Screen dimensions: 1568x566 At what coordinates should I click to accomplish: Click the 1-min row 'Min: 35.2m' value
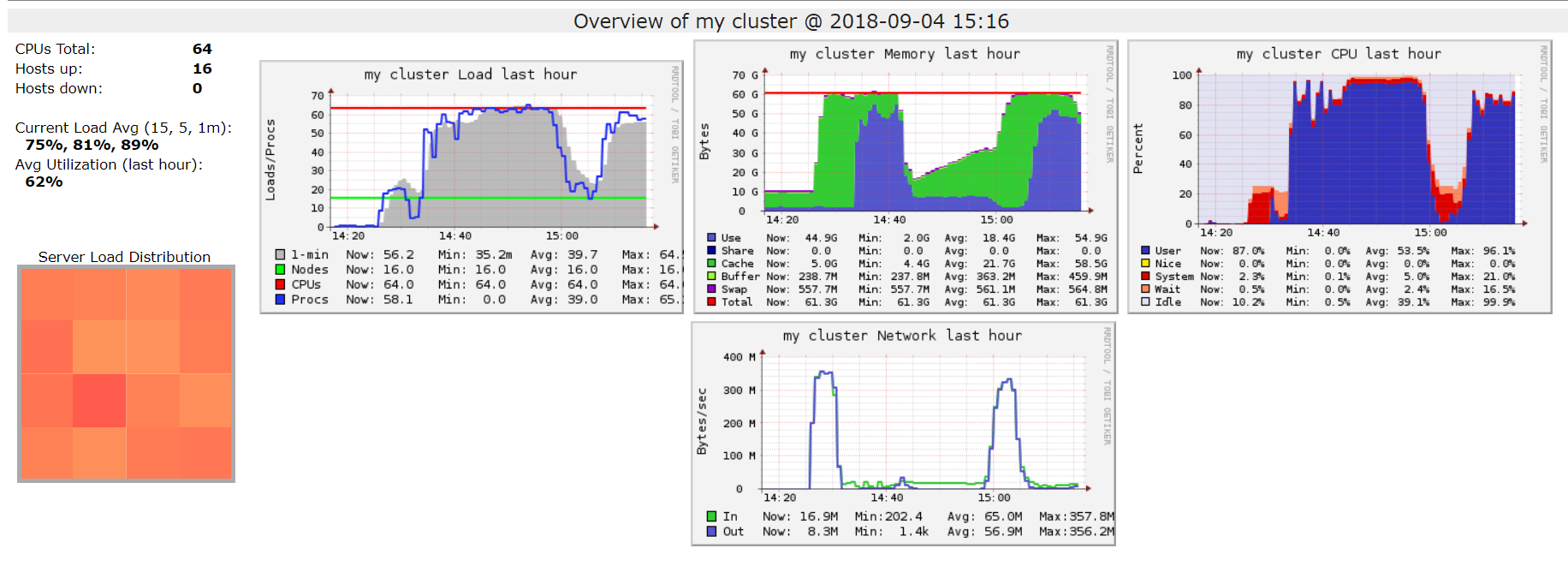tap(475, 254)
